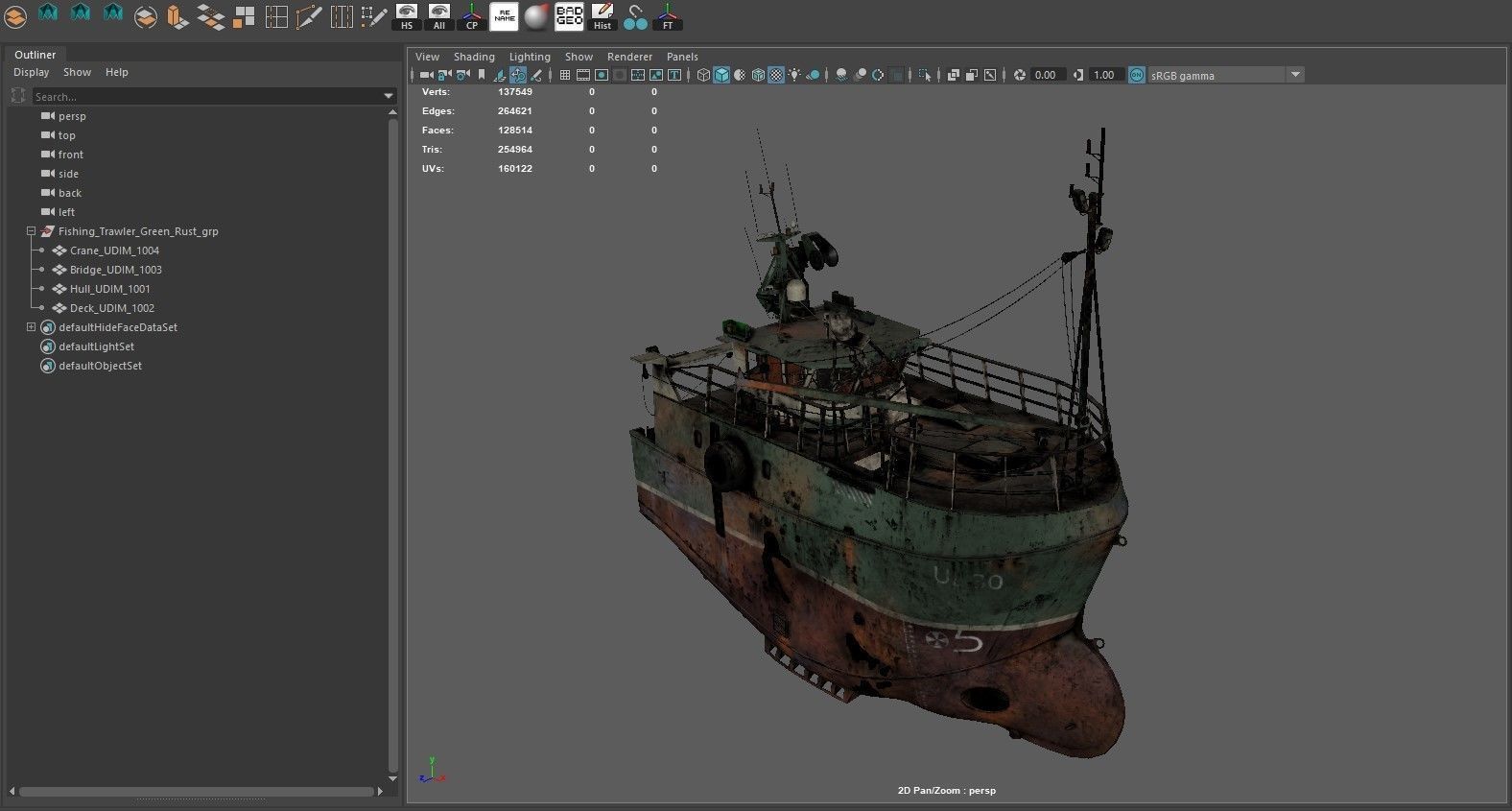Open the RENAME shelf tool

pyautogui.click(x=504, y=16)
